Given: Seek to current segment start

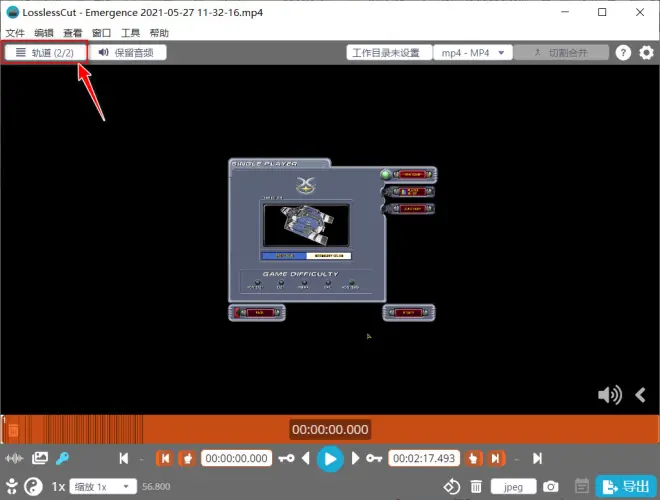Looking at the screenshot, I should point(165,458).
